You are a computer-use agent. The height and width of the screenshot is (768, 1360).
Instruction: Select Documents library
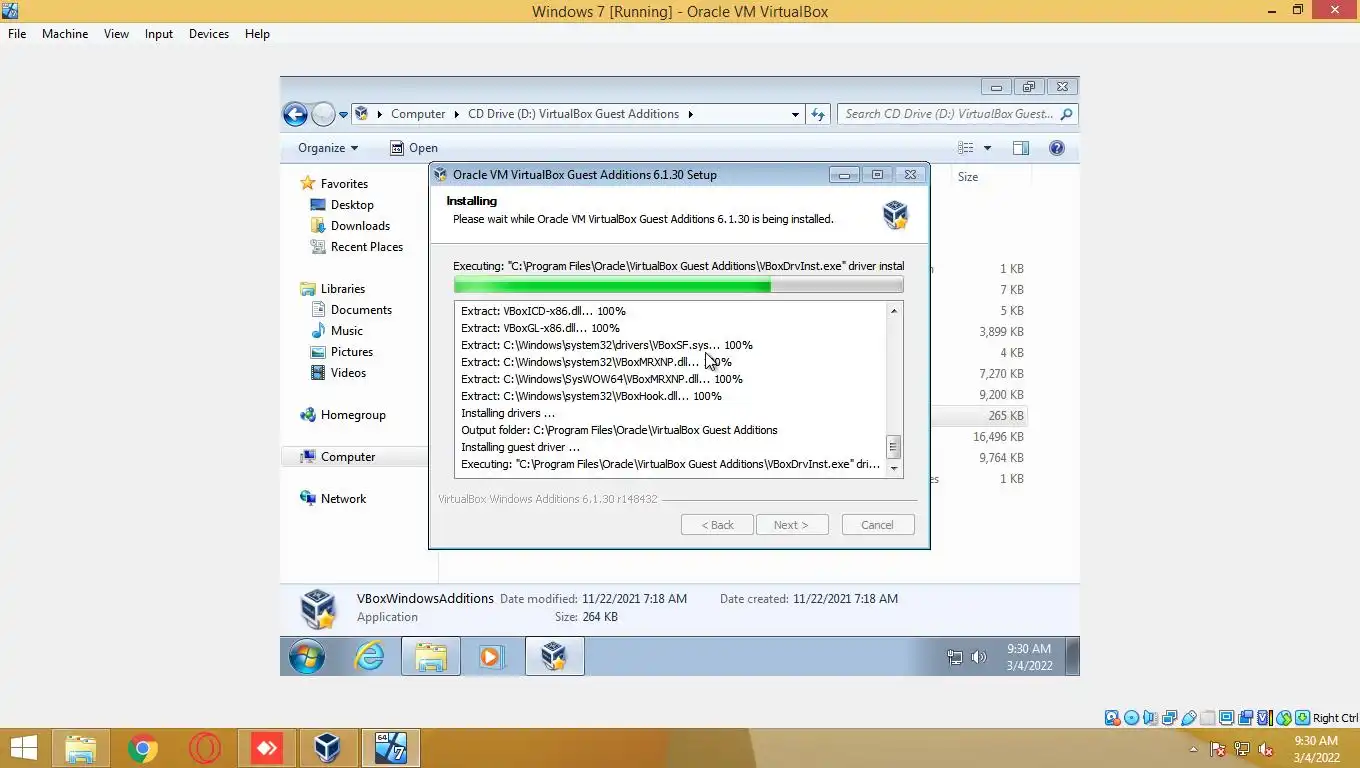click(x=361, y=310)
